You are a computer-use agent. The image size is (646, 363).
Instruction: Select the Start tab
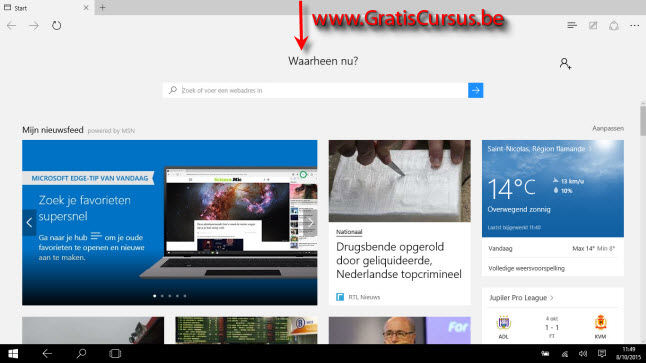pyautogui.click(x=45, y=7)
